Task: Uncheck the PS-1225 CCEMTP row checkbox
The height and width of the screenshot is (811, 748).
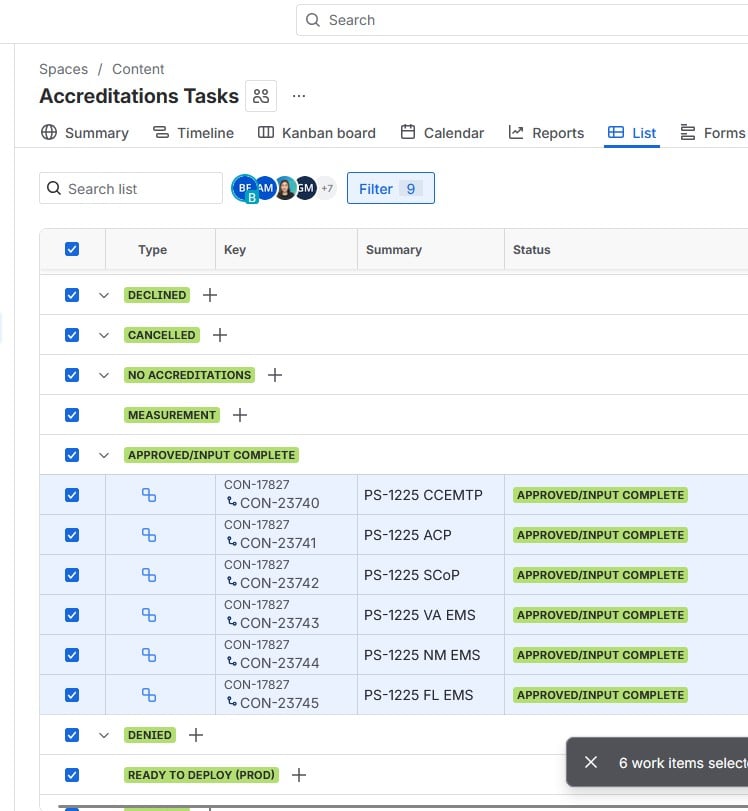Action: (72, 495)
